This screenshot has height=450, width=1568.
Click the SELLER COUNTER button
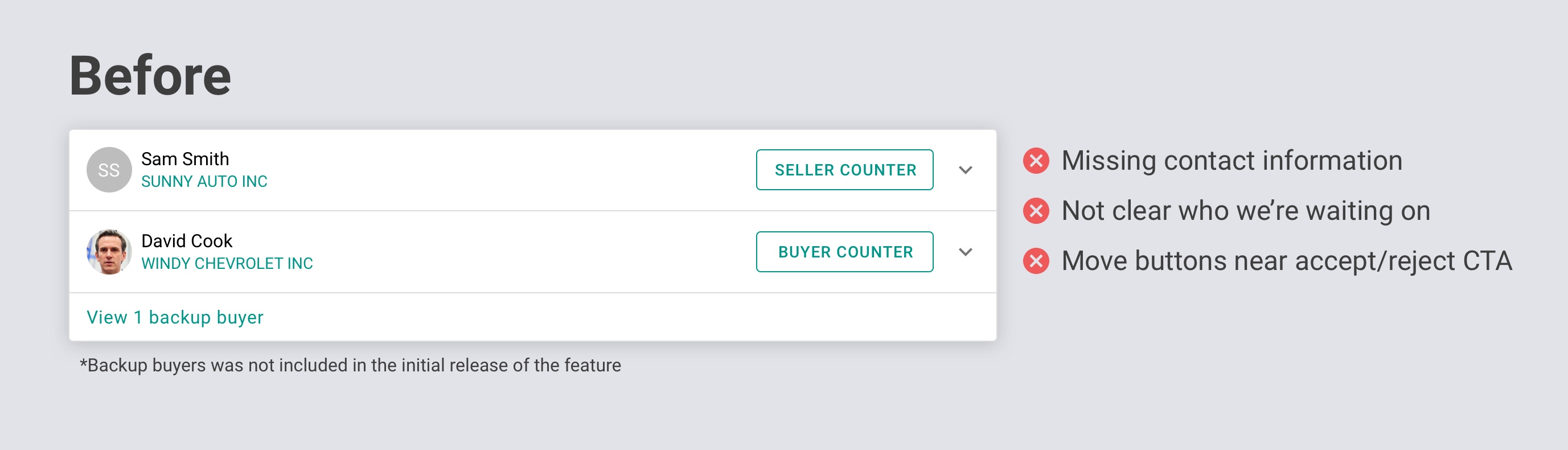point(844,170)
